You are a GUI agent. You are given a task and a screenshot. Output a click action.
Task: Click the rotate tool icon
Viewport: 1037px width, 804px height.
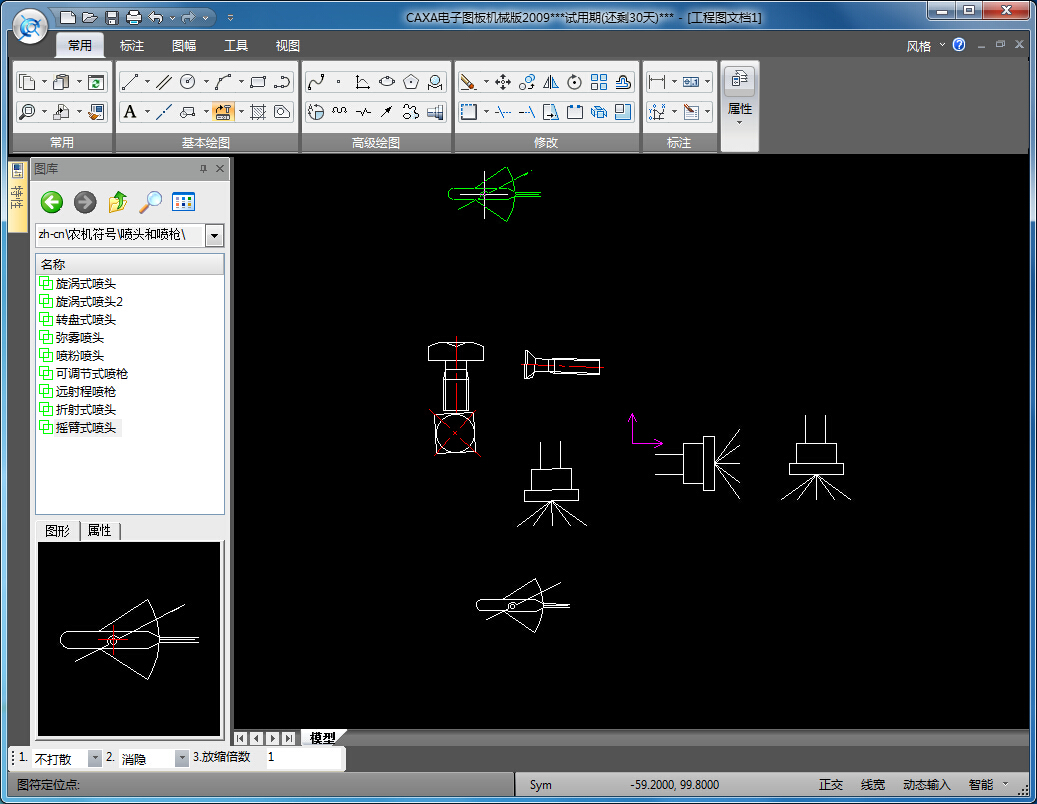coord(574,82)
